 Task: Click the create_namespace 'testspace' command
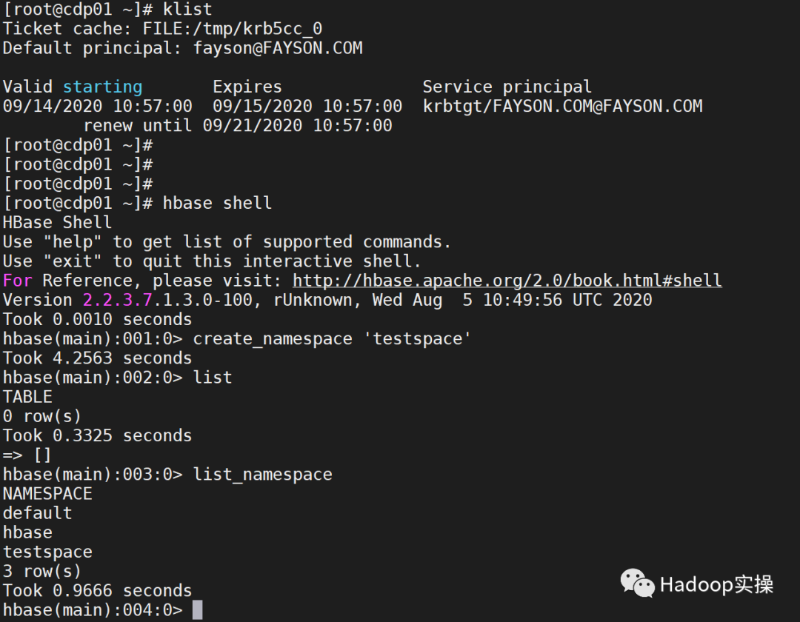pos(332,339)
